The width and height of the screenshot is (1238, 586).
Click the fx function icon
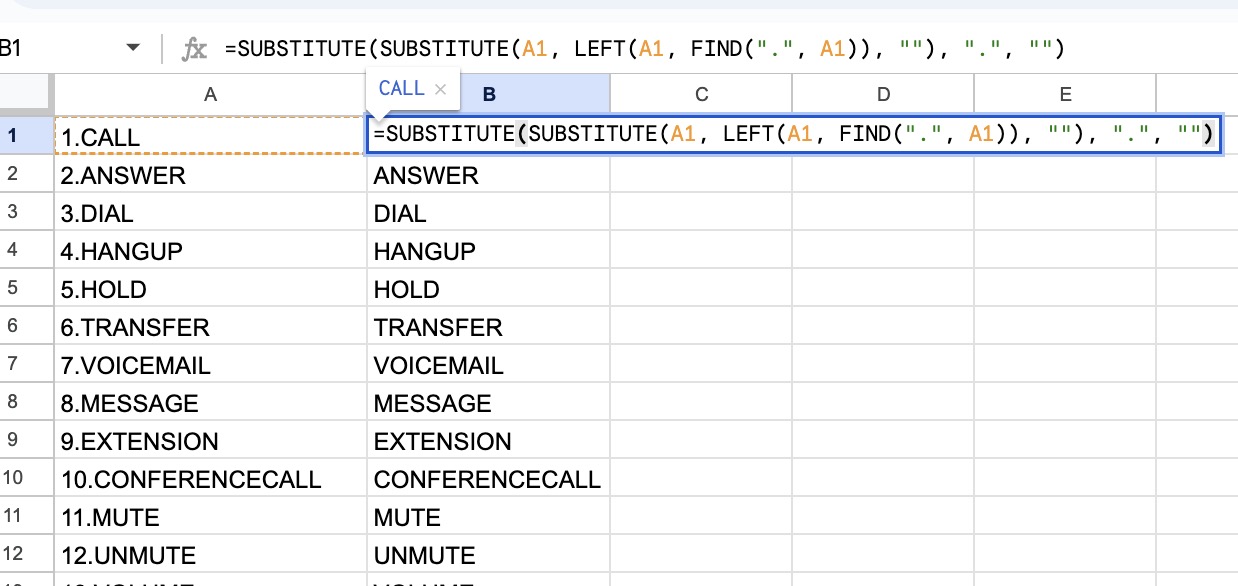(194, 49)
